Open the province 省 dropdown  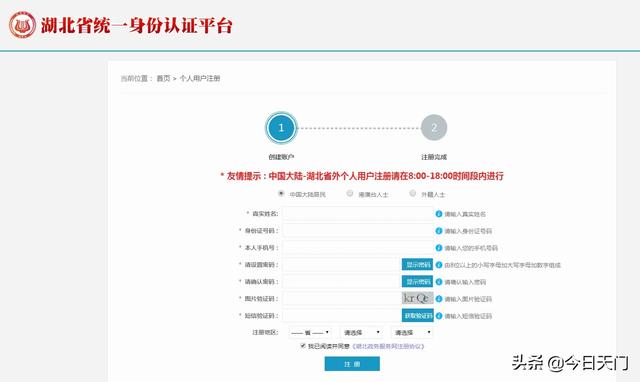(x=310, y=333)
